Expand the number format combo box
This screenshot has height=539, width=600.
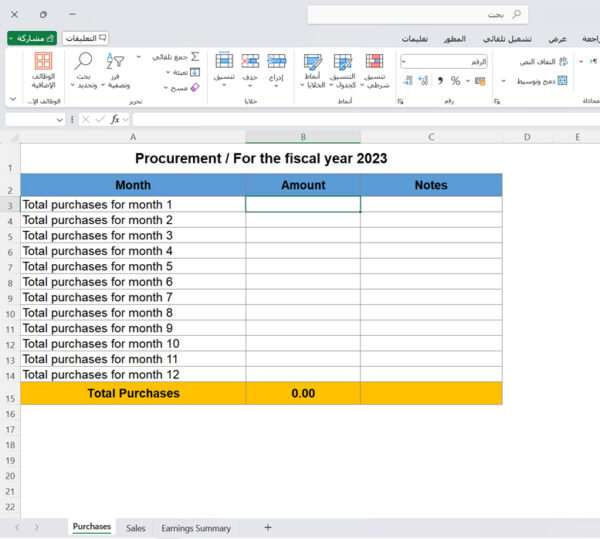click(x=404, y=62)
